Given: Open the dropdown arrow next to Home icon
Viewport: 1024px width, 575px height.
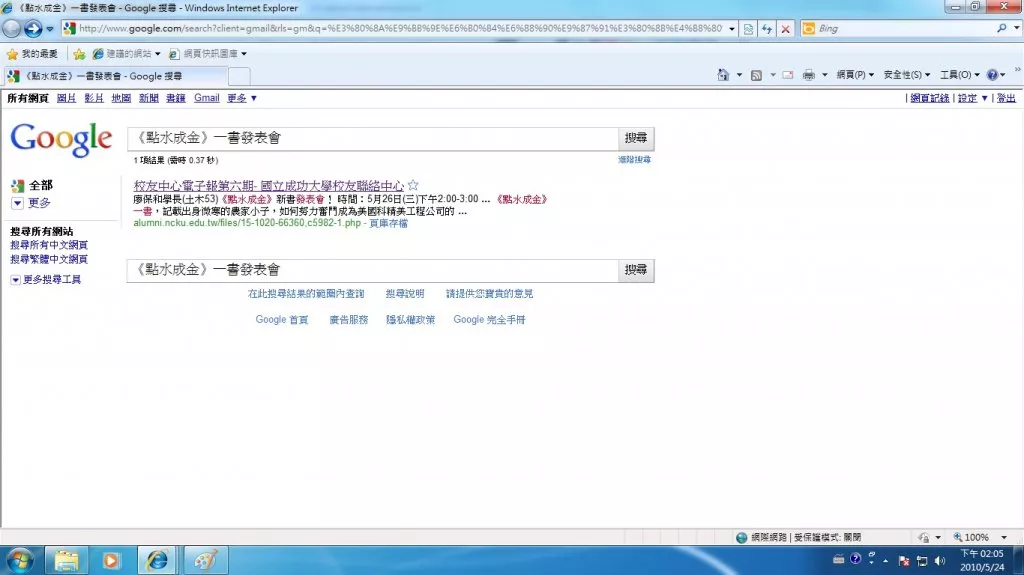Looking at the screenshot, I should (x=739, y=75).
